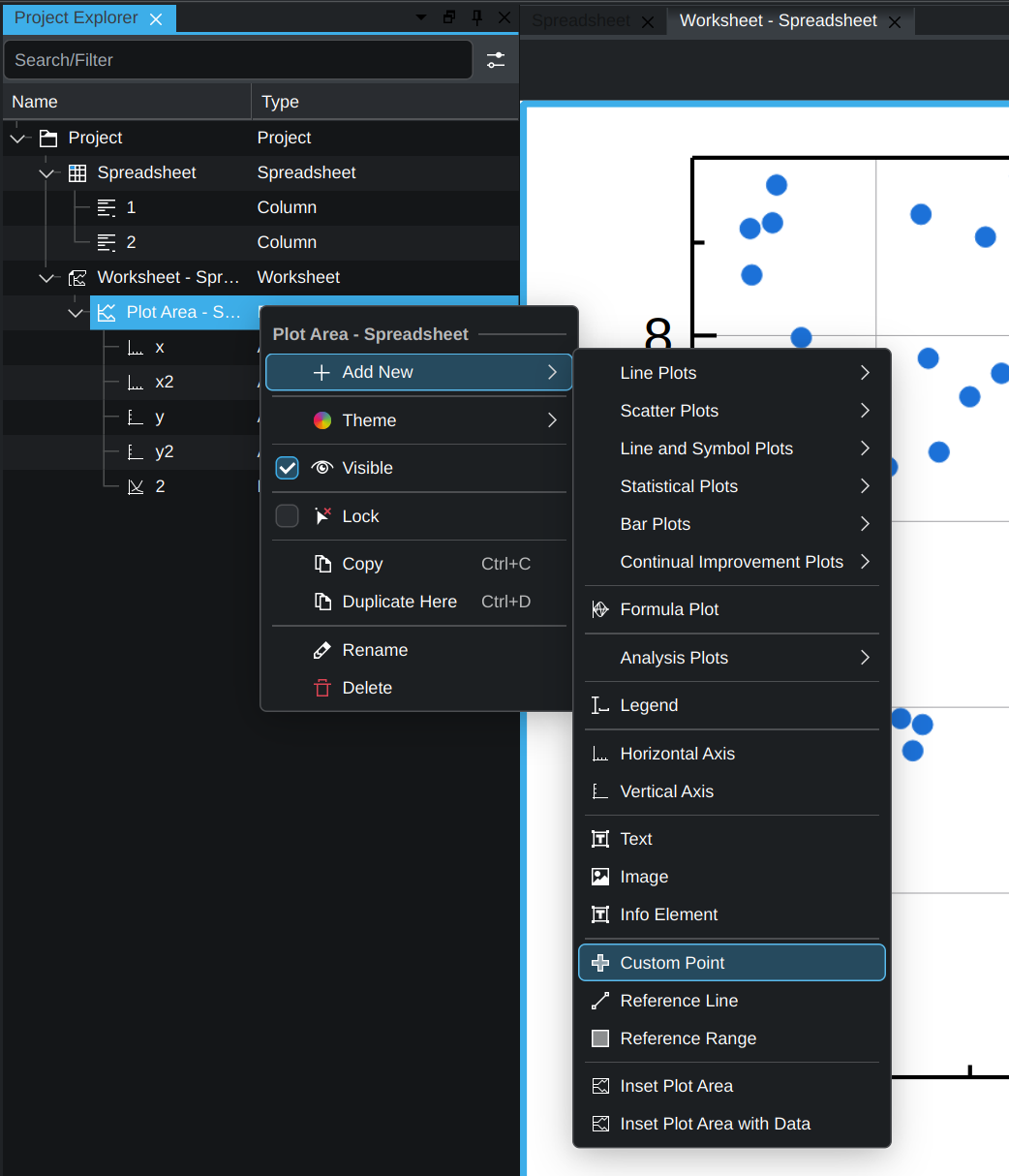
Task: Collapse the Project root node
Action: 17,139
